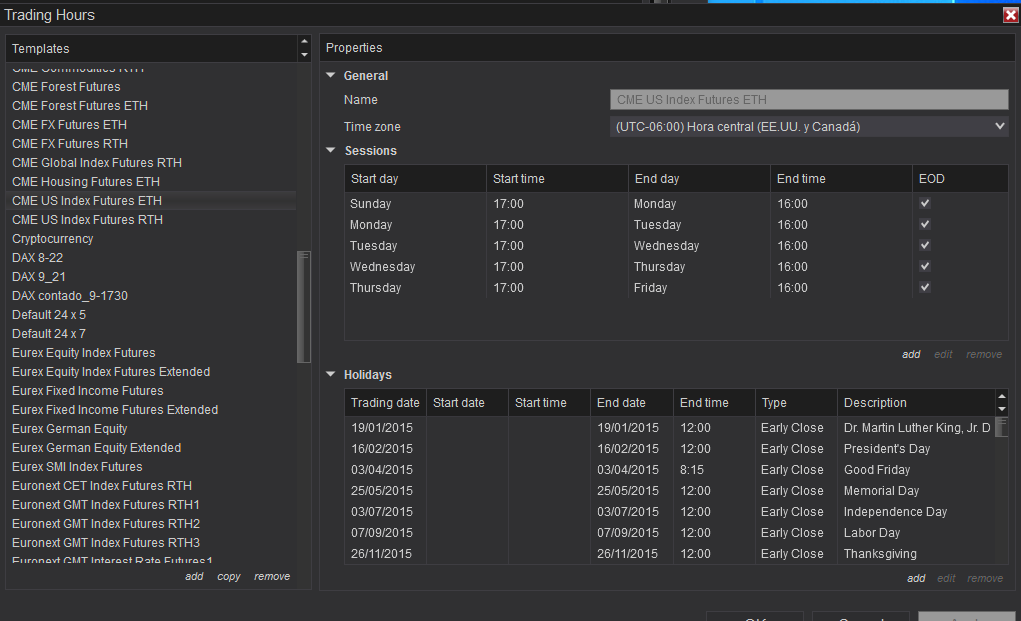This screenshot has height=621, width=1021.
Task: Toggle EOD checkbox for Tuesday session
Action: coord(925,245)
